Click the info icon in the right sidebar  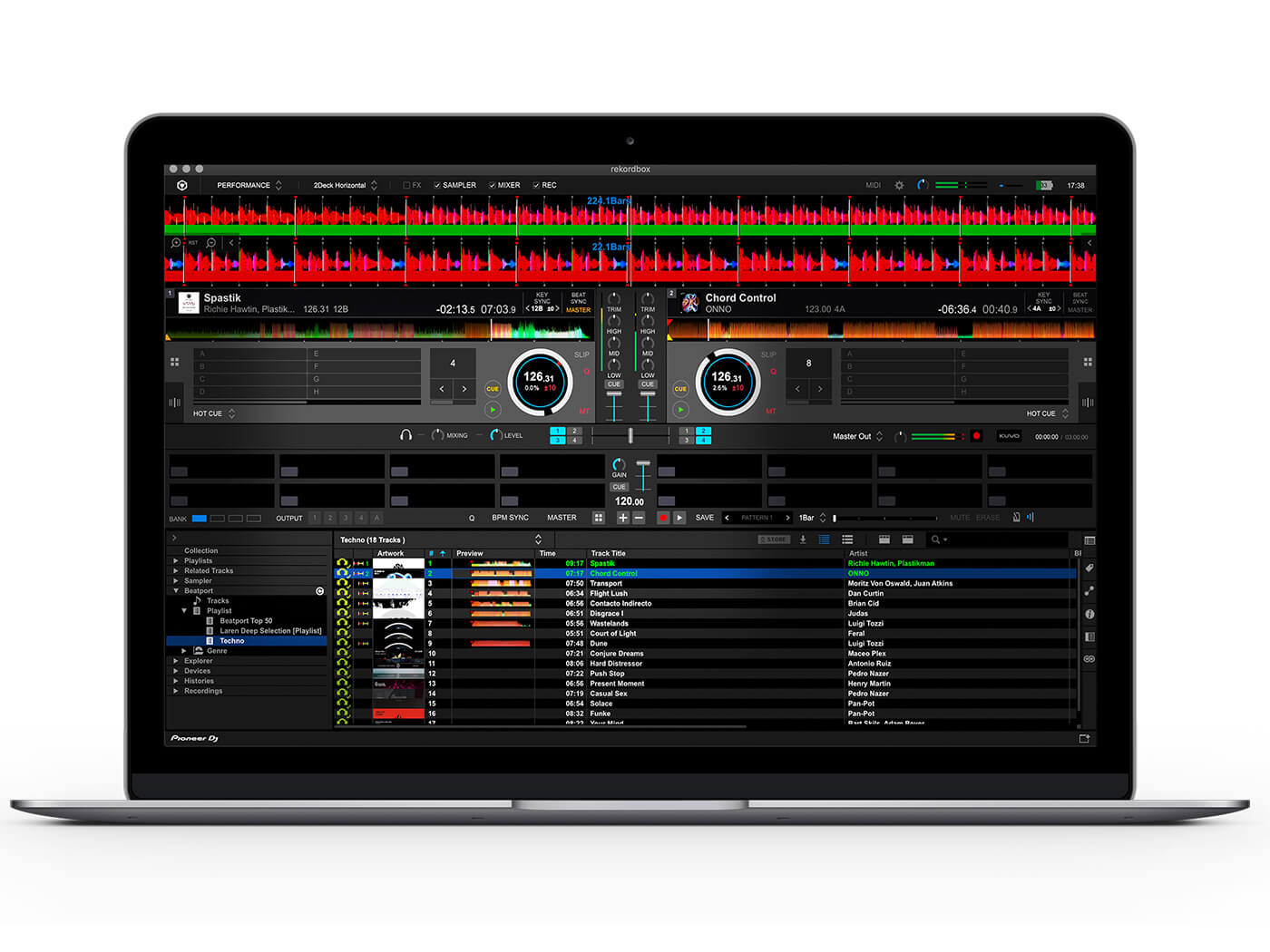(x=1089, y=614)
